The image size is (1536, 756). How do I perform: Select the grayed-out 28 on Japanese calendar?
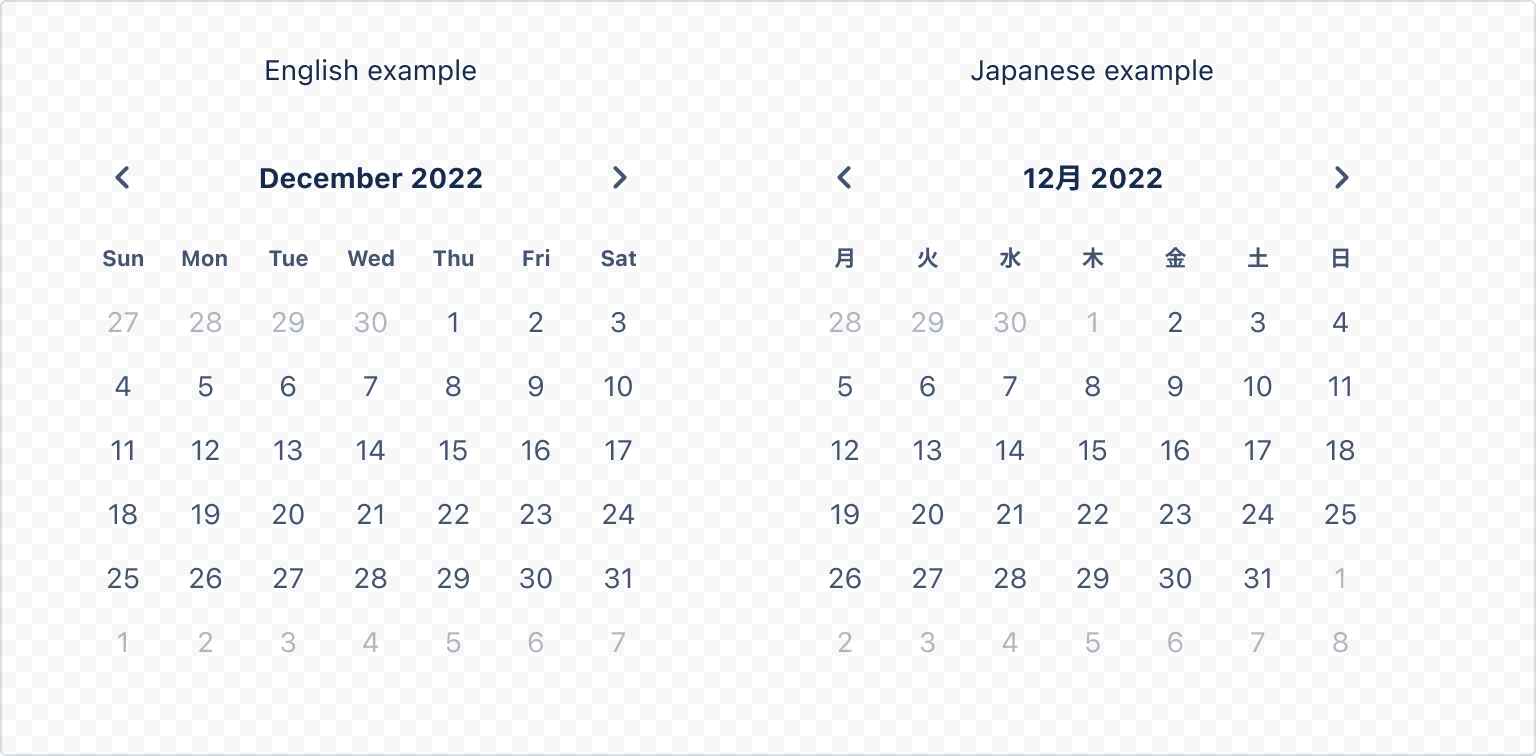pyautogui.click(x=845, y=322)
